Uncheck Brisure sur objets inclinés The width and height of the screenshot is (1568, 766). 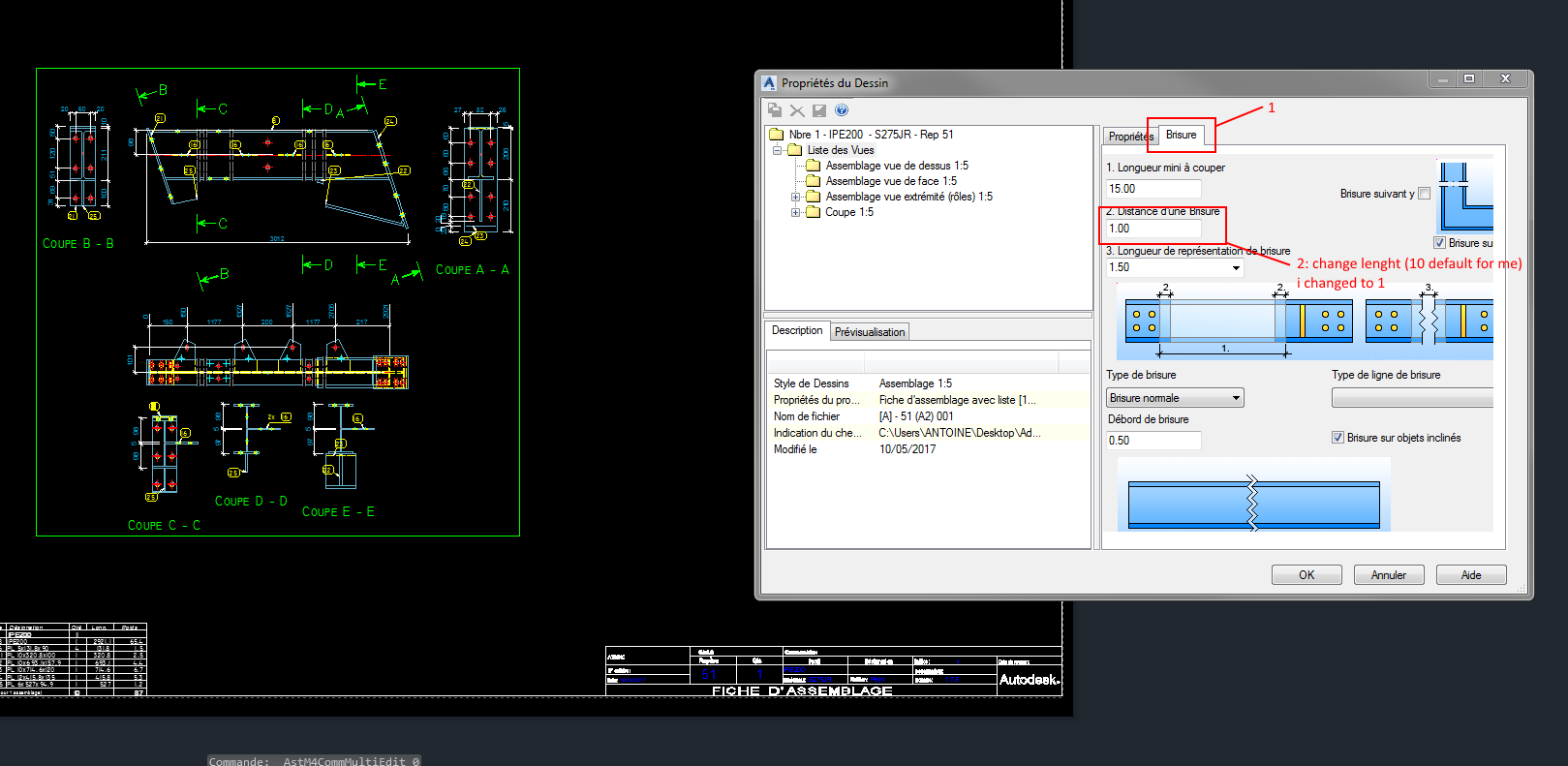coord(1337,438)
